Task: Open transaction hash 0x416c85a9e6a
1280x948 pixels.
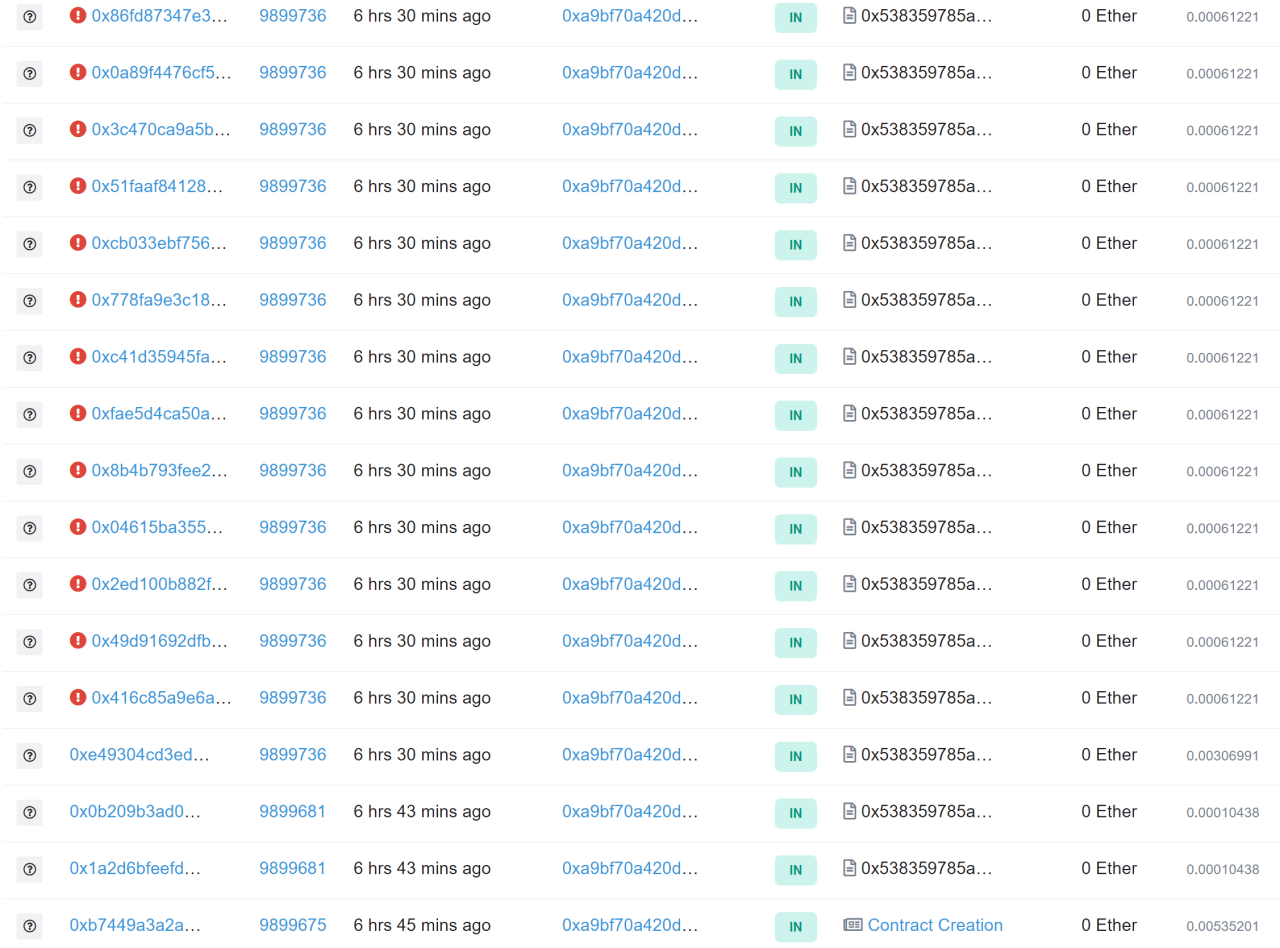Action: tap(160, 698)
